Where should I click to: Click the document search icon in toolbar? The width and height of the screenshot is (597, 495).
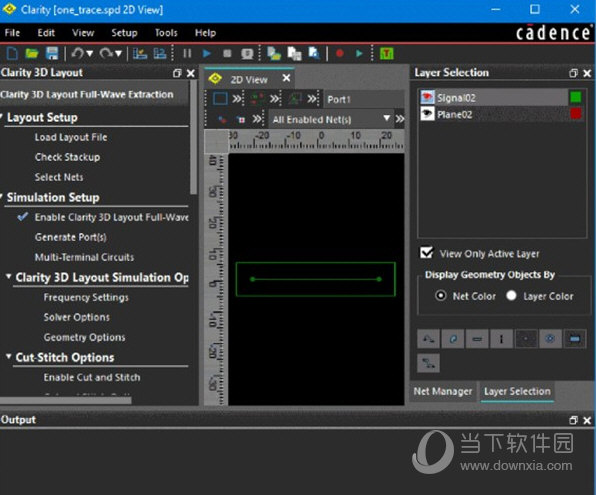(x=314, y=53)
